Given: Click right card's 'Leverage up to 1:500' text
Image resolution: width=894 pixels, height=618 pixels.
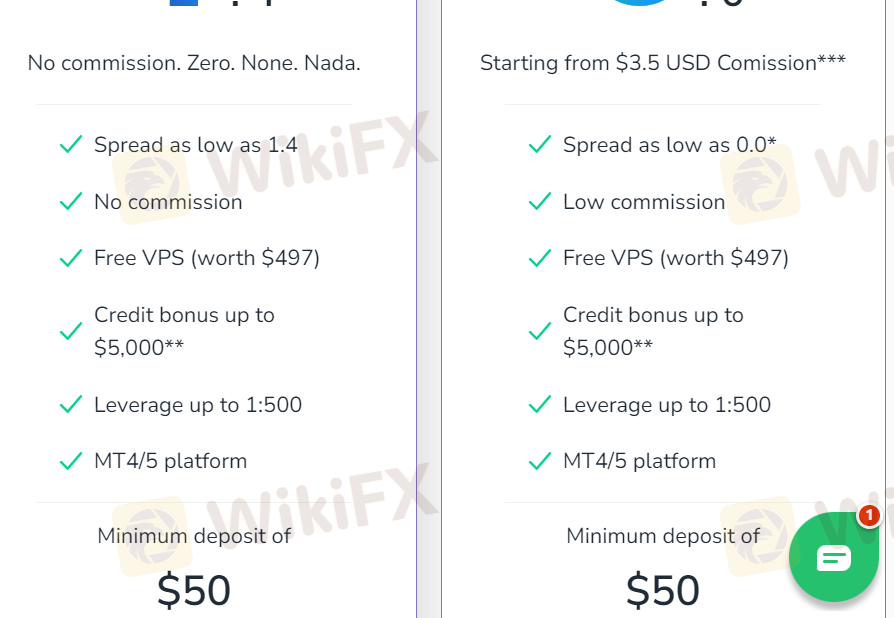Looking at the screenshot, I should click(x=667, y=405).
